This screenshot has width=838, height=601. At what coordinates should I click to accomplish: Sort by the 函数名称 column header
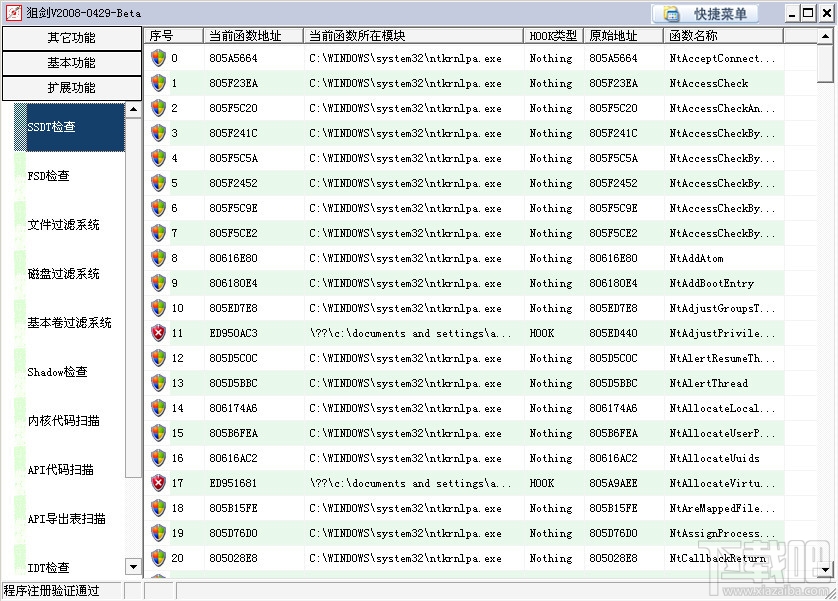click(x=724, y=36)
